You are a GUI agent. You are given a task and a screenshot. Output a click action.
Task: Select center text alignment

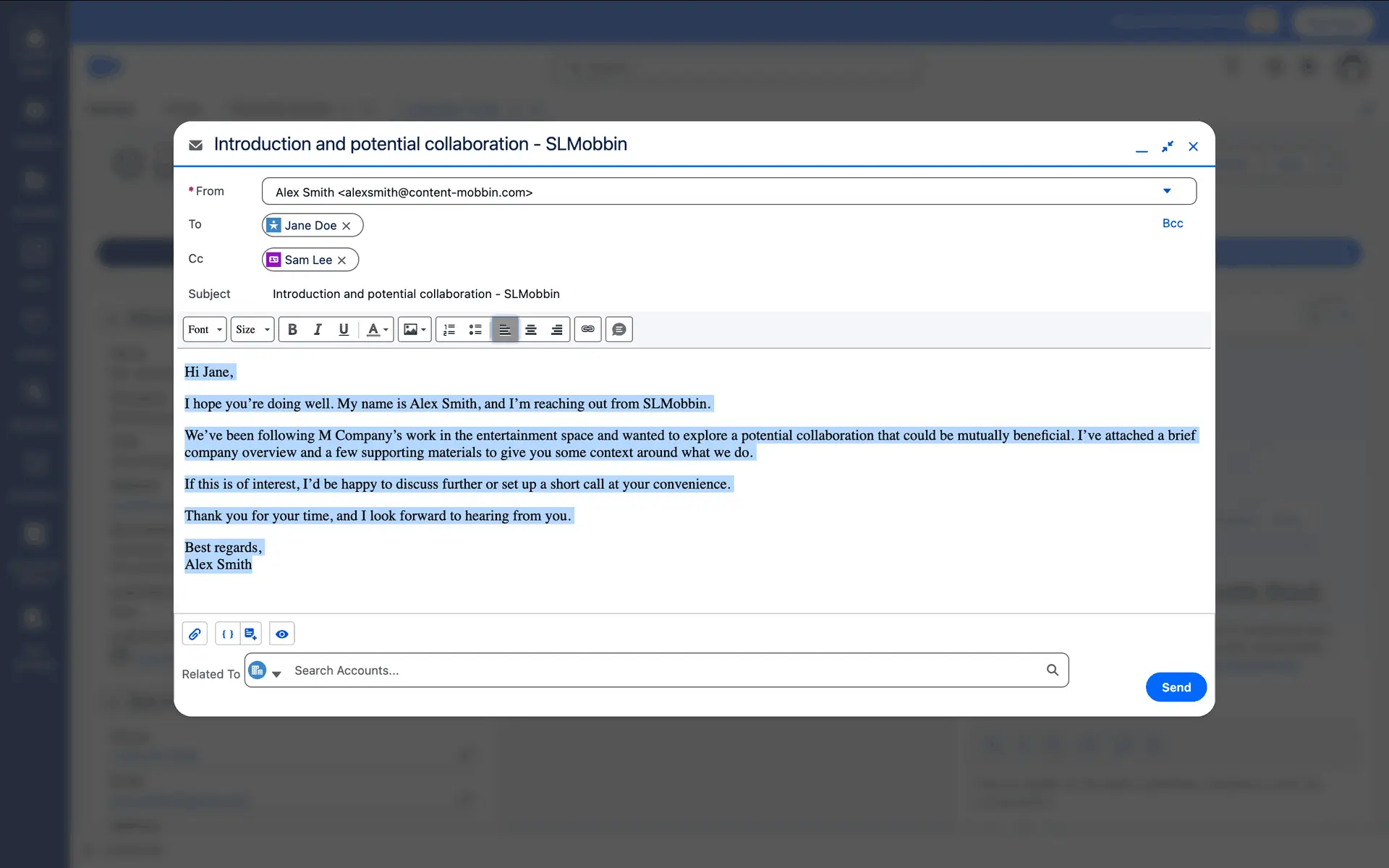coord(531,330)
